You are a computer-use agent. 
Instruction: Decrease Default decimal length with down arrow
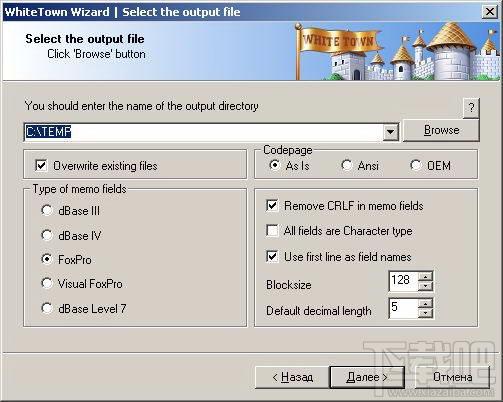pos(425,313)
